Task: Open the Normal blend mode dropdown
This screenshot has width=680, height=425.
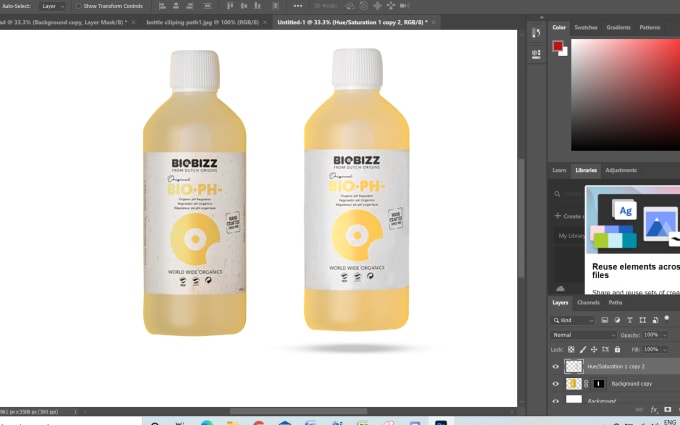Action: click(x=583, y=335)
